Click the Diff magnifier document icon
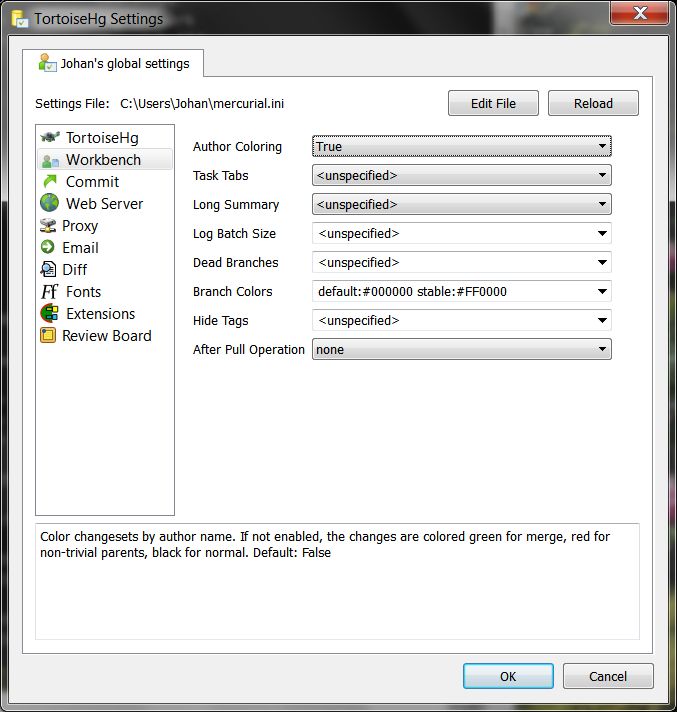The image size is (677, 712). 48,269
